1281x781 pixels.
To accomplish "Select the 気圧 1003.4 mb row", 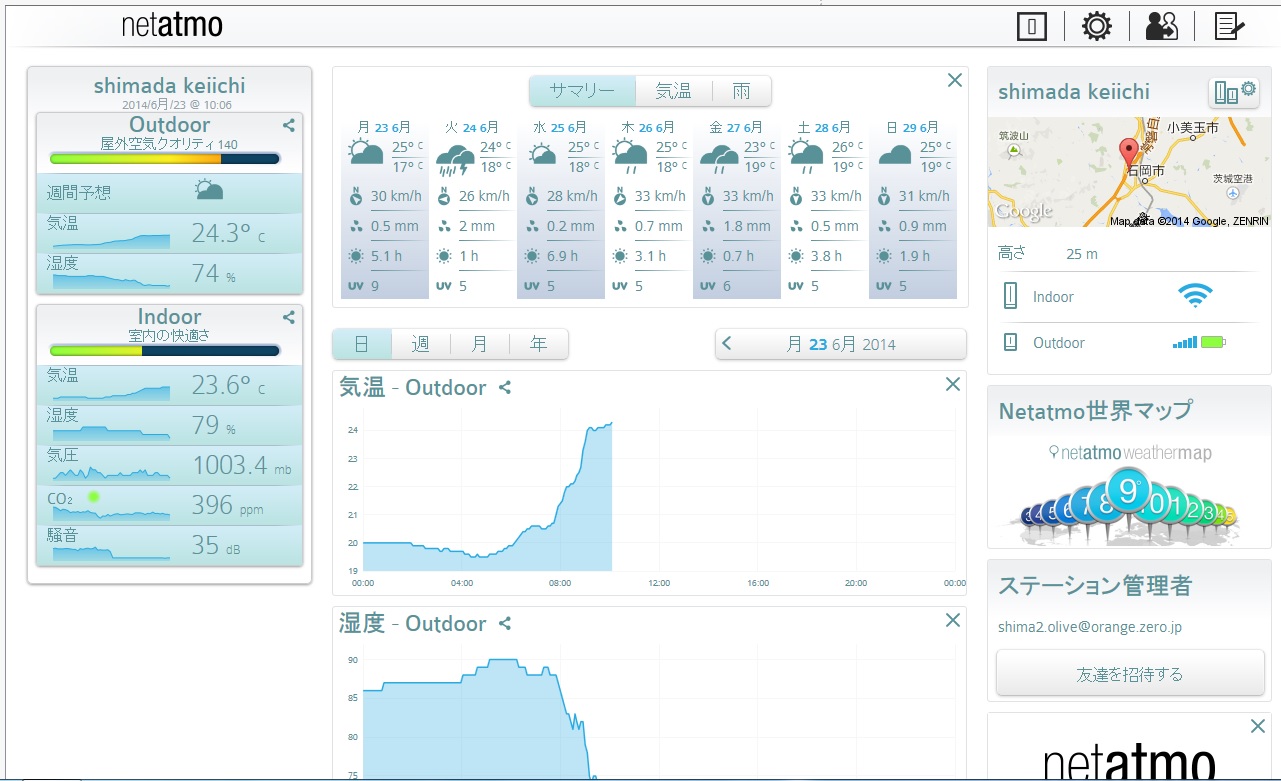I will click(169, 465).
